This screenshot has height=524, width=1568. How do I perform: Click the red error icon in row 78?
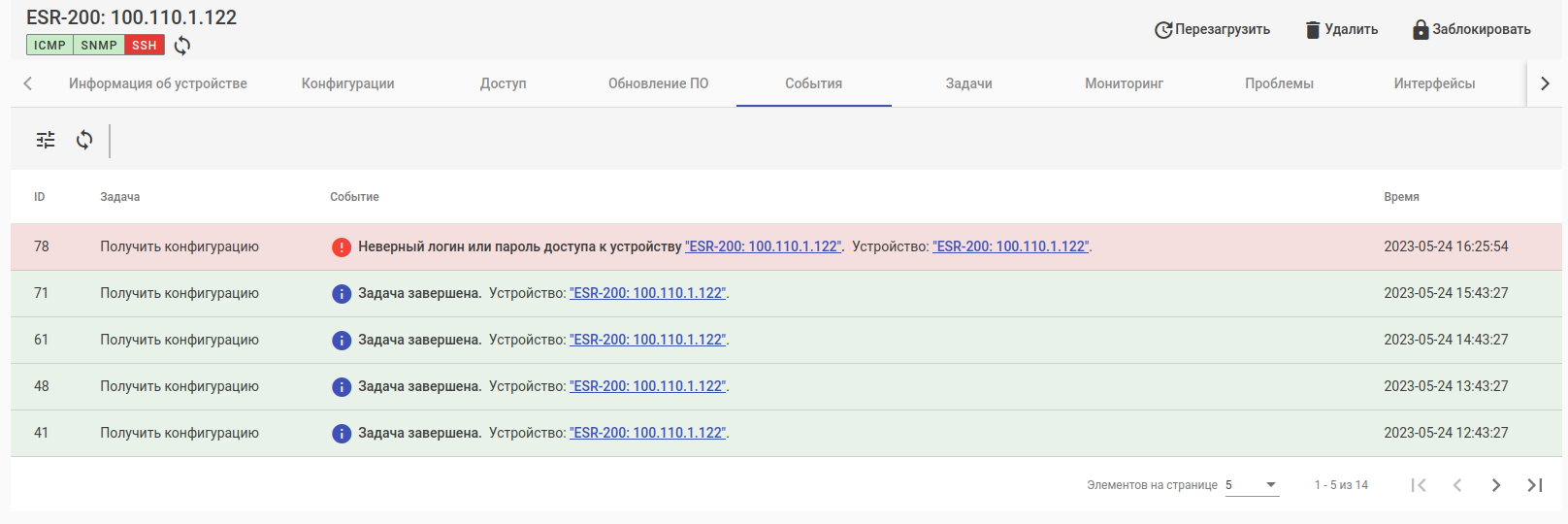342,247
